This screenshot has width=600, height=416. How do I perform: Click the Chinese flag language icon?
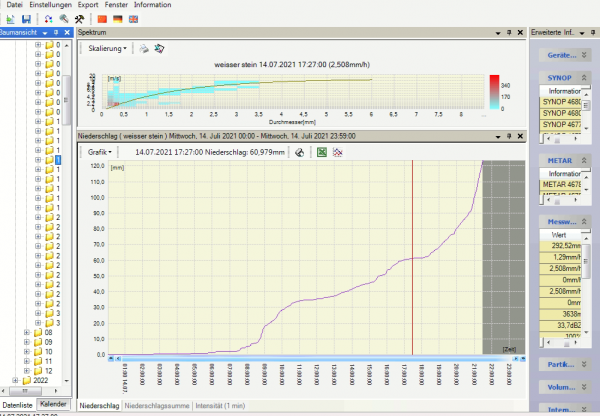101,19
